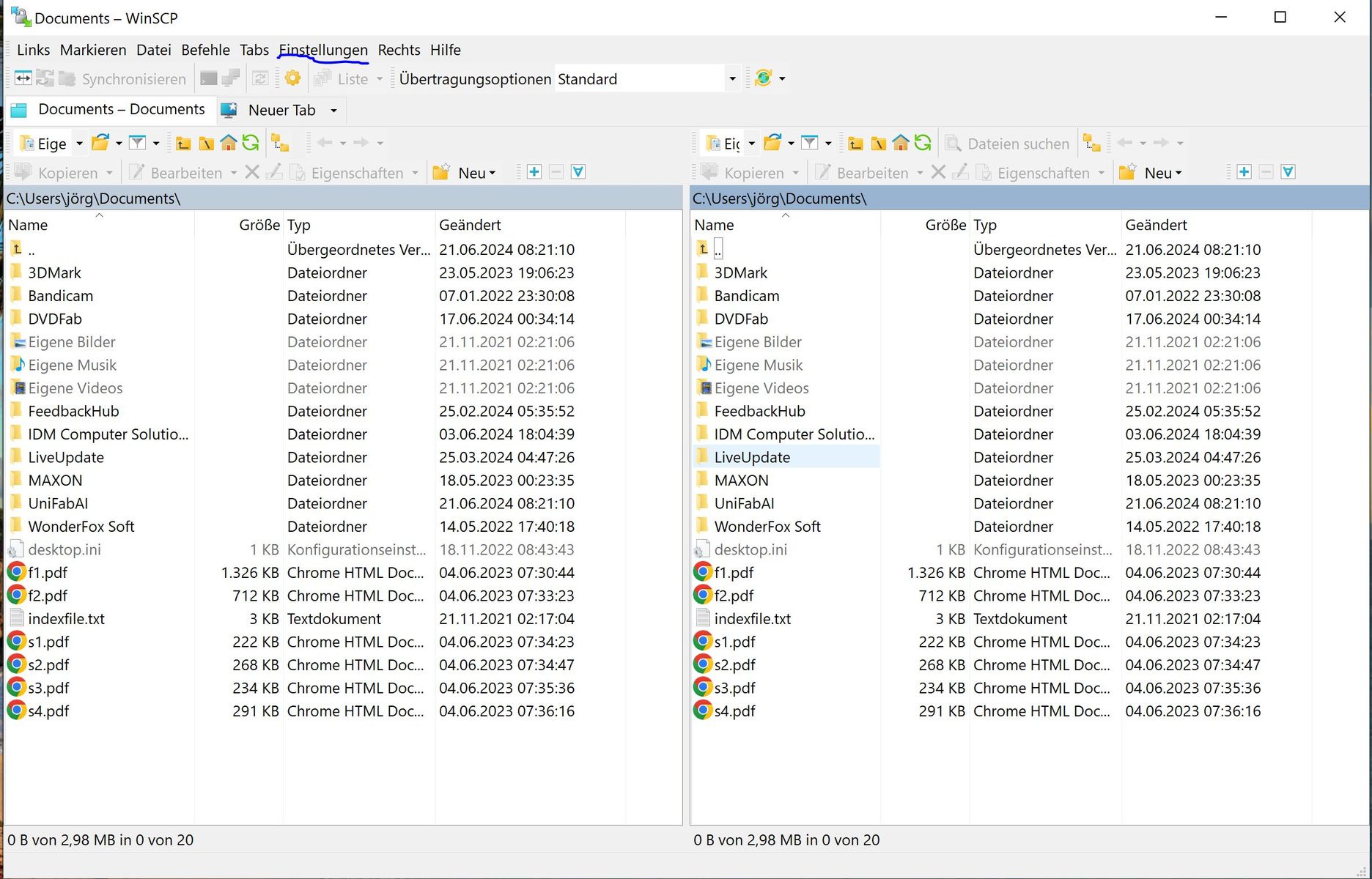Open directory folder icon in left panel

coord(100,143)
